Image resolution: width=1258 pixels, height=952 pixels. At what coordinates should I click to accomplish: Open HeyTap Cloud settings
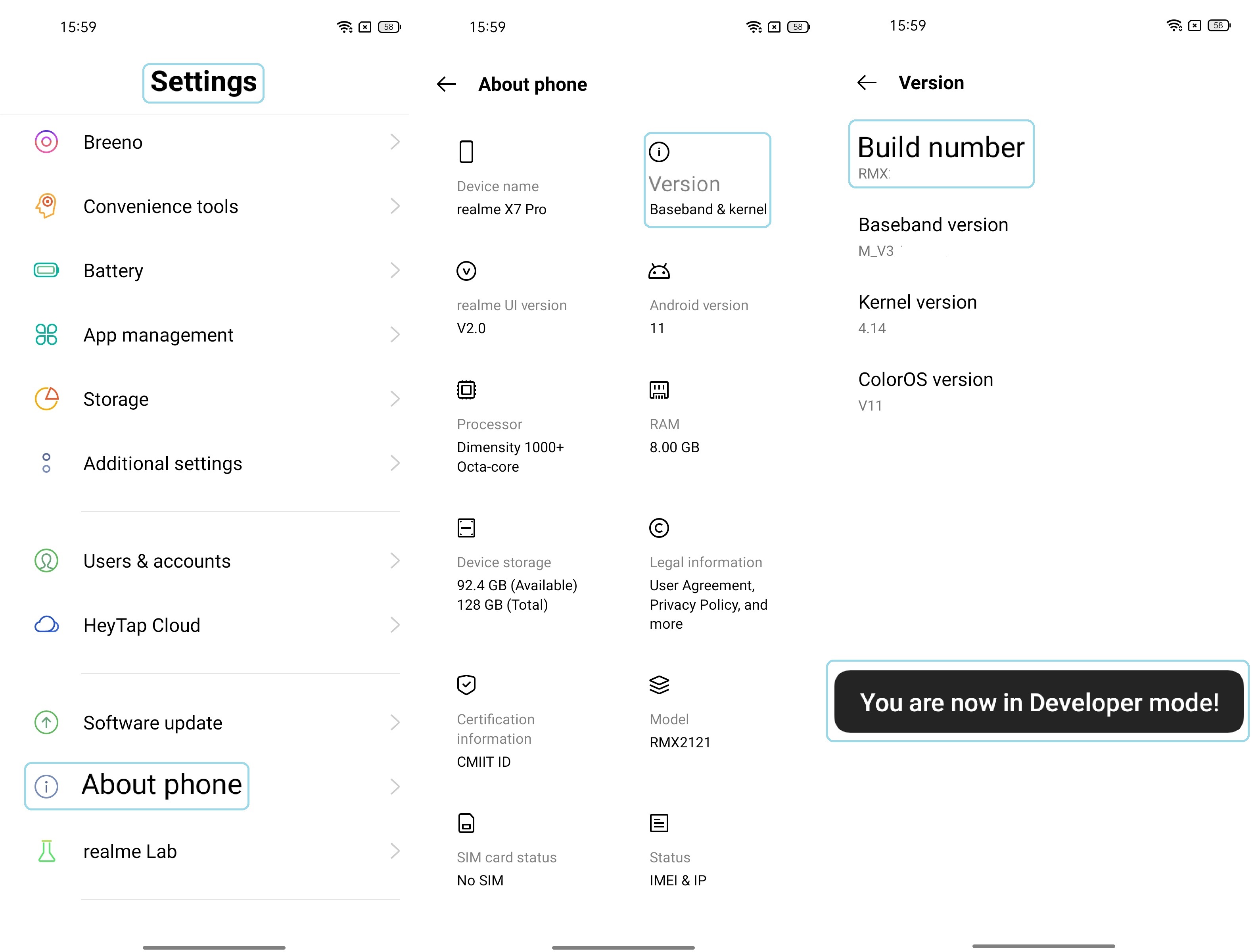210,625
